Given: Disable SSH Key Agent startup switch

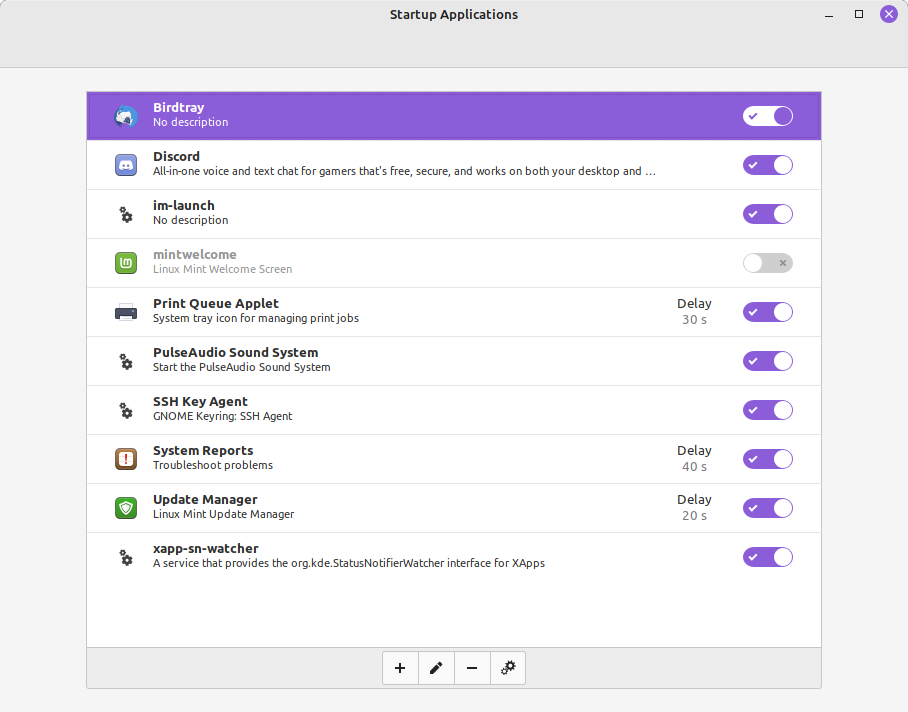Looking at the screenshot, I should [x=768, y=410].
